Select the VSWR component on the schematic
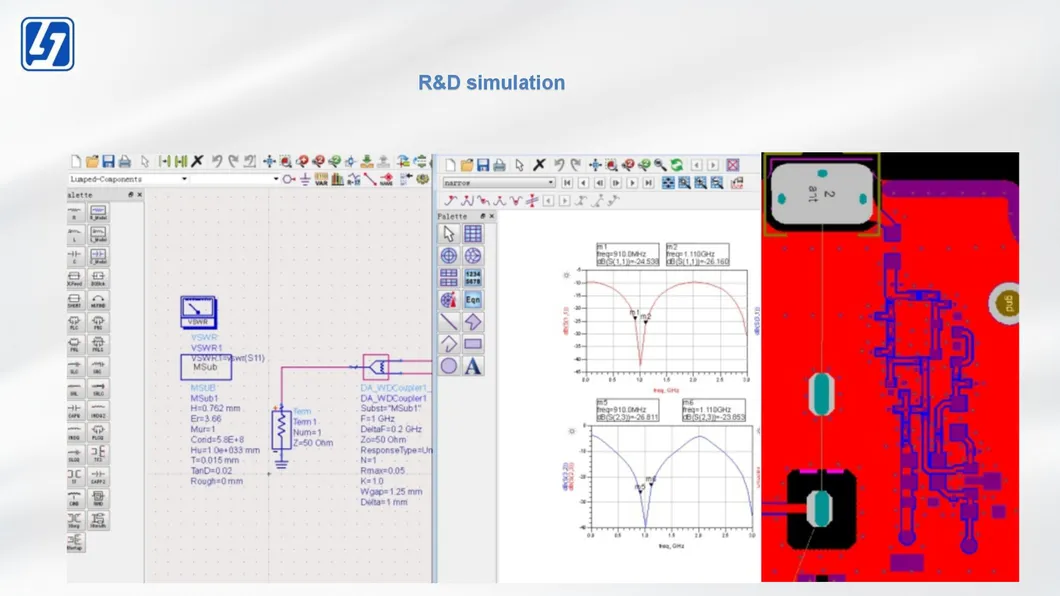 (198, 312)
